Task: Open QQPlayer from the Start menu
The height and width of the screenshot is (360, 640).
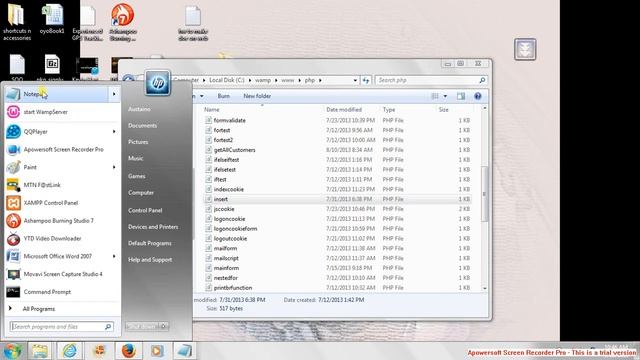Action: [x=57, y=131]
